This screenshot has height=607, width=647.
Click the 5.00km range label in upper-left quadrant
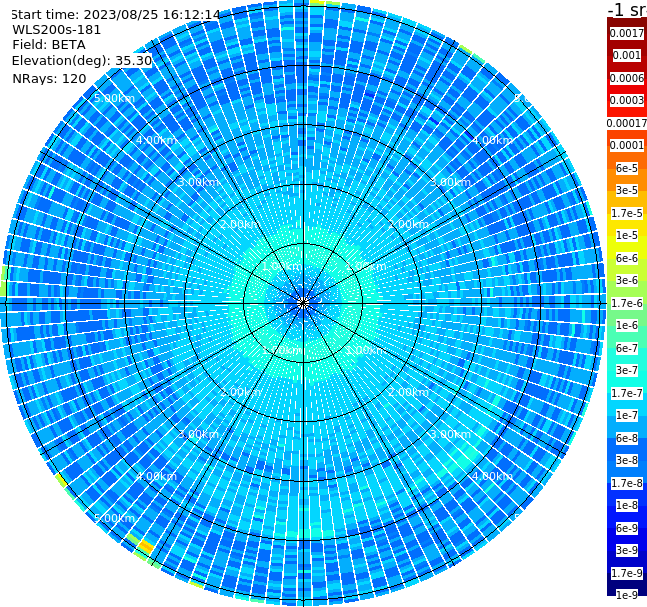114,98
